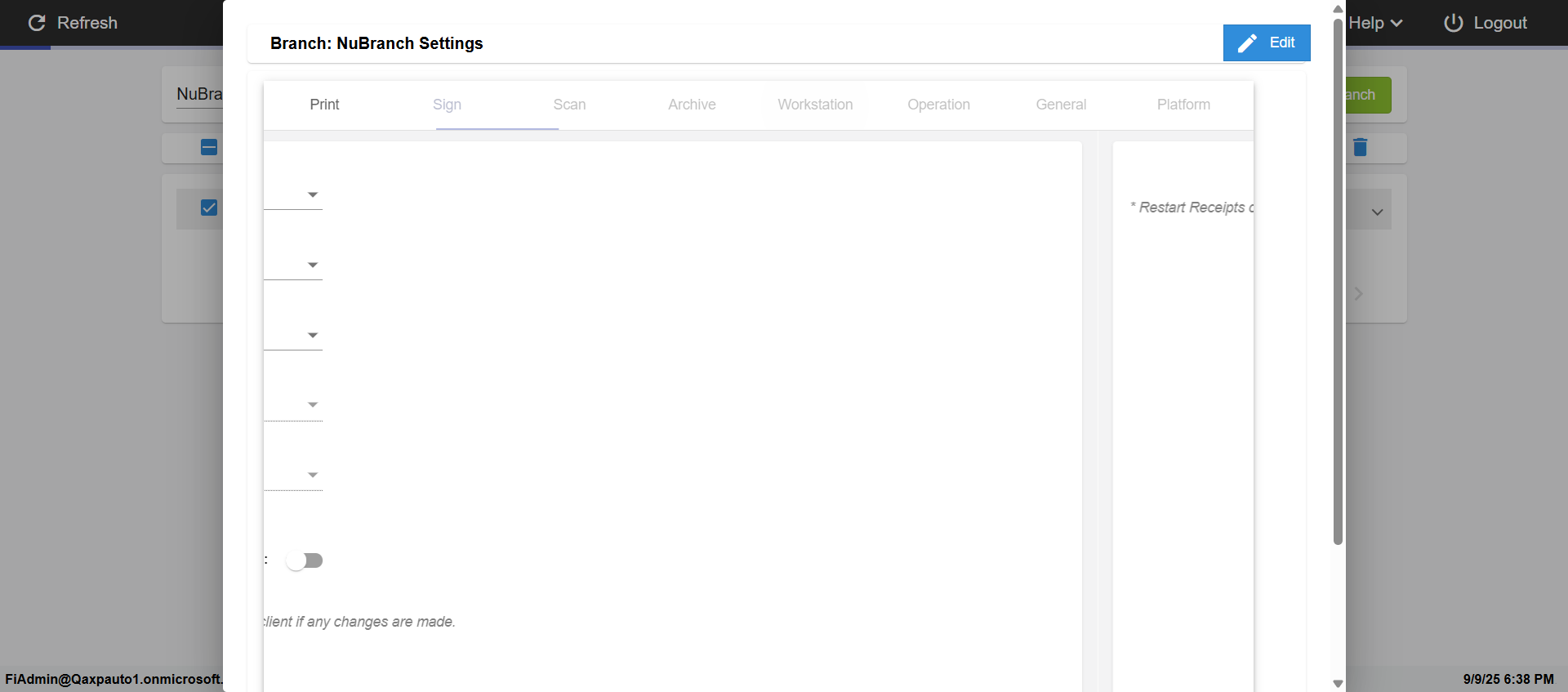The width and height of the screenshot is (1568, 692).
Task: Open the second dropdown in the Print panel
Action: [312, 265]
